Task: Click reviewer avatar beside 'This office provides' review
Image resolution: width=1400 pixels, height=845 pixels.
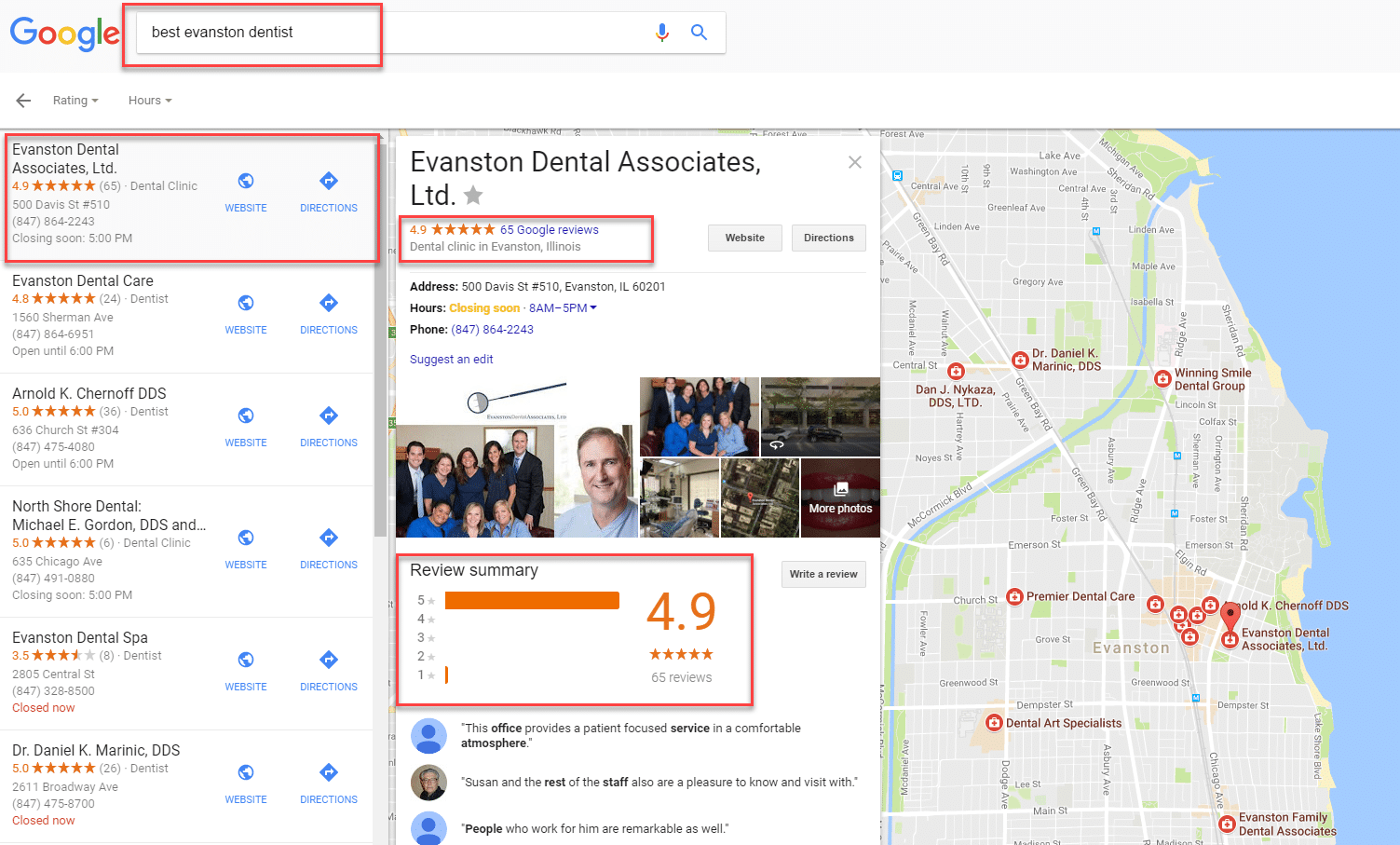Action: (428, 736)
